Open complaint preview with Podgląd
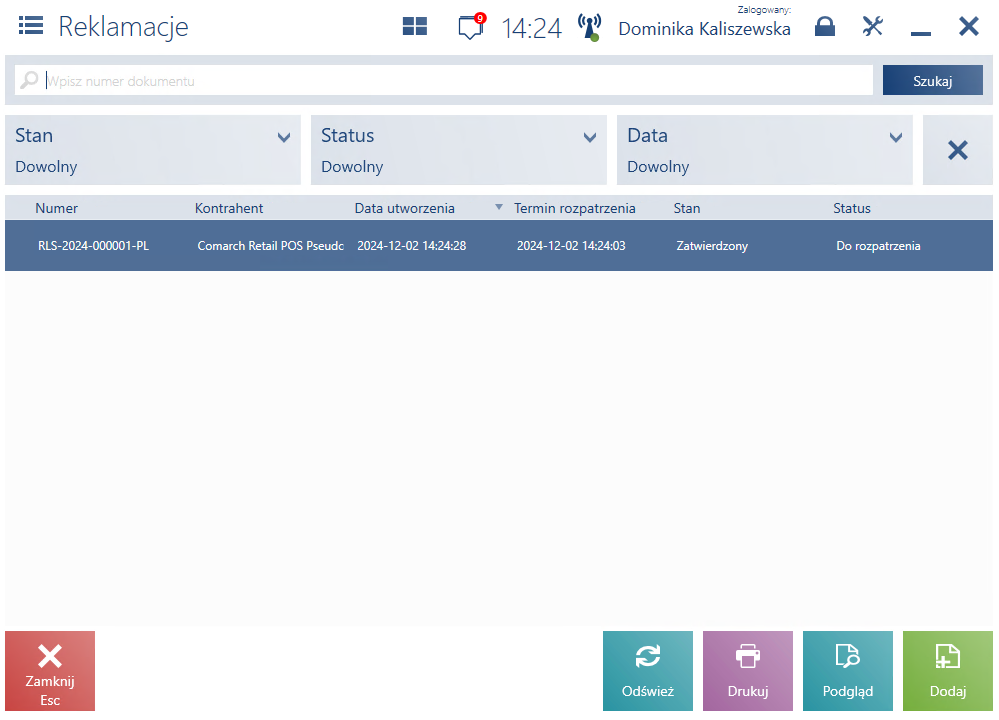 tap(848, 671)
